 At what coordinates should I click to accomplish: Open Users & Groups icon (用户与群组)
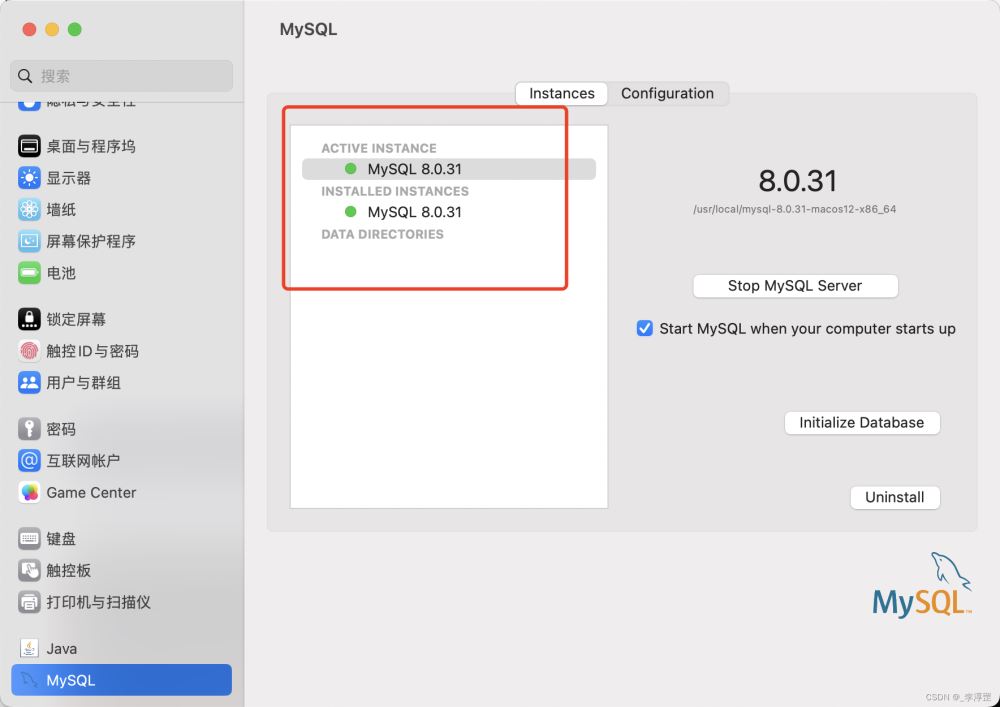(x=29, y=383)
